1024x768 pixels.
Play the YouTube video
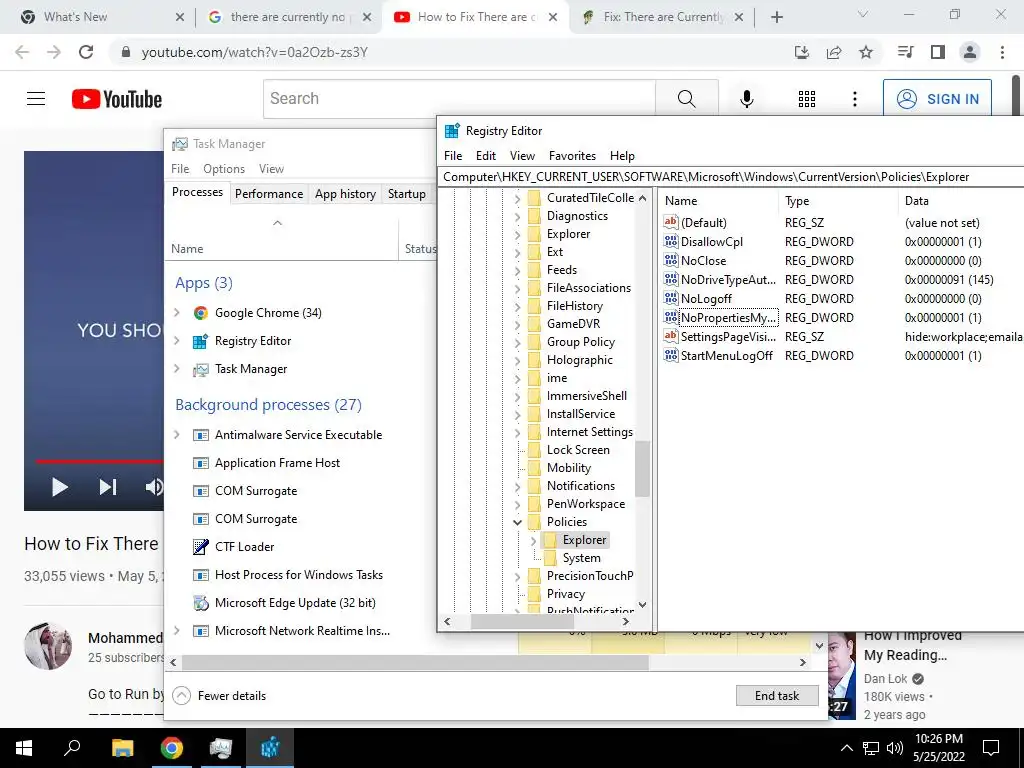59,487
